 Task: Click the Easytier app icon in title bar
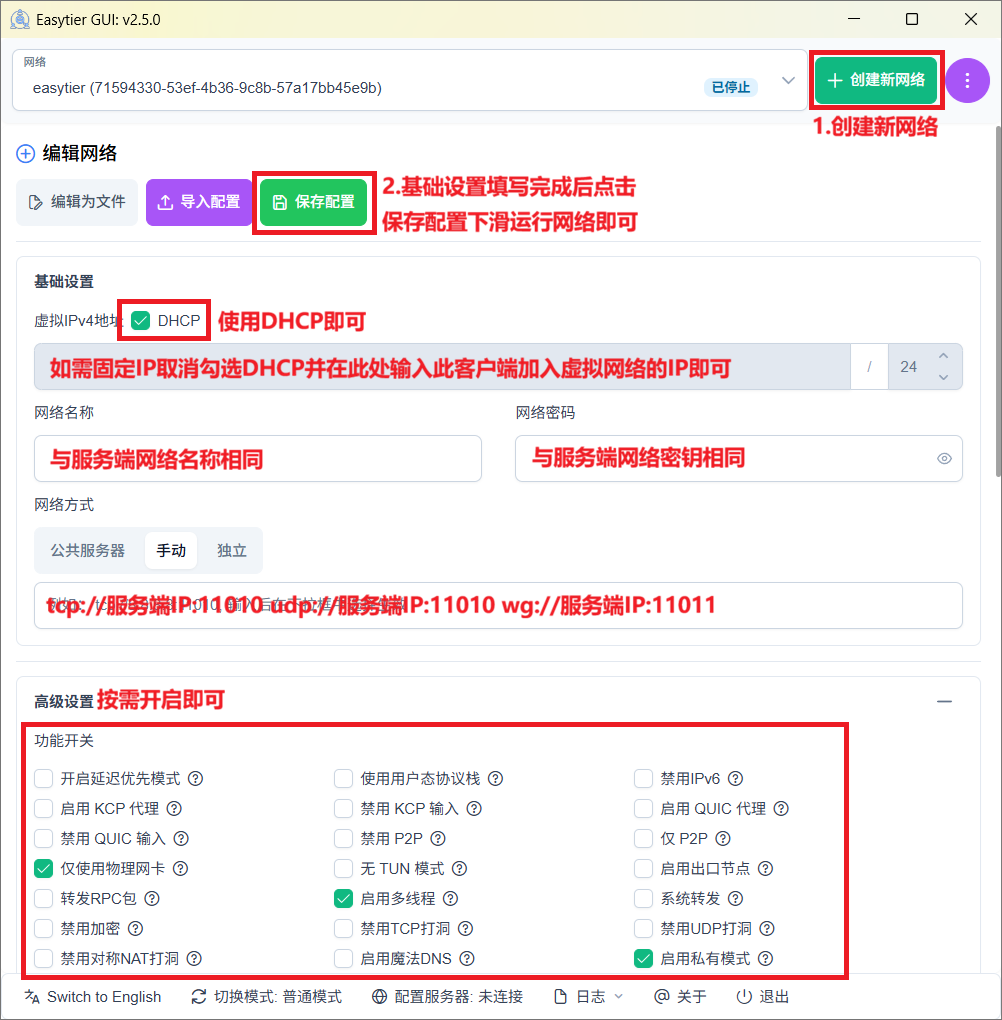click(20, 20)
